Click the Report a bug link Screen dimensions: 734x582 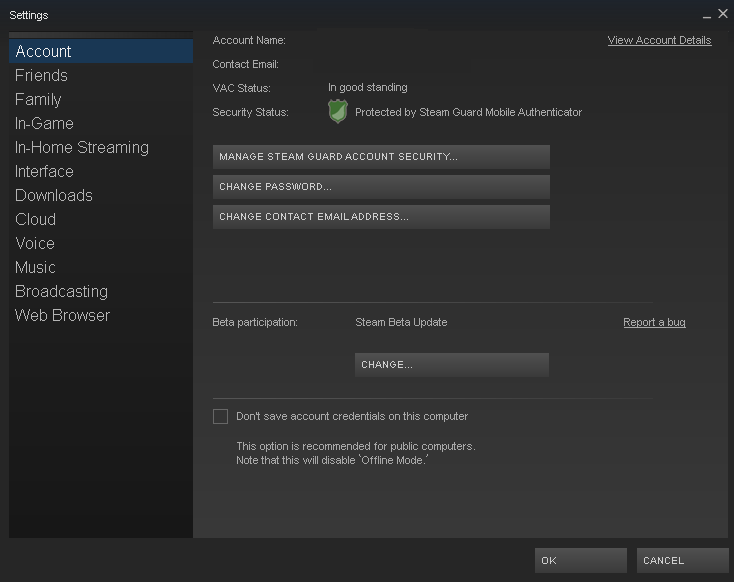click(x=654, y=322)
